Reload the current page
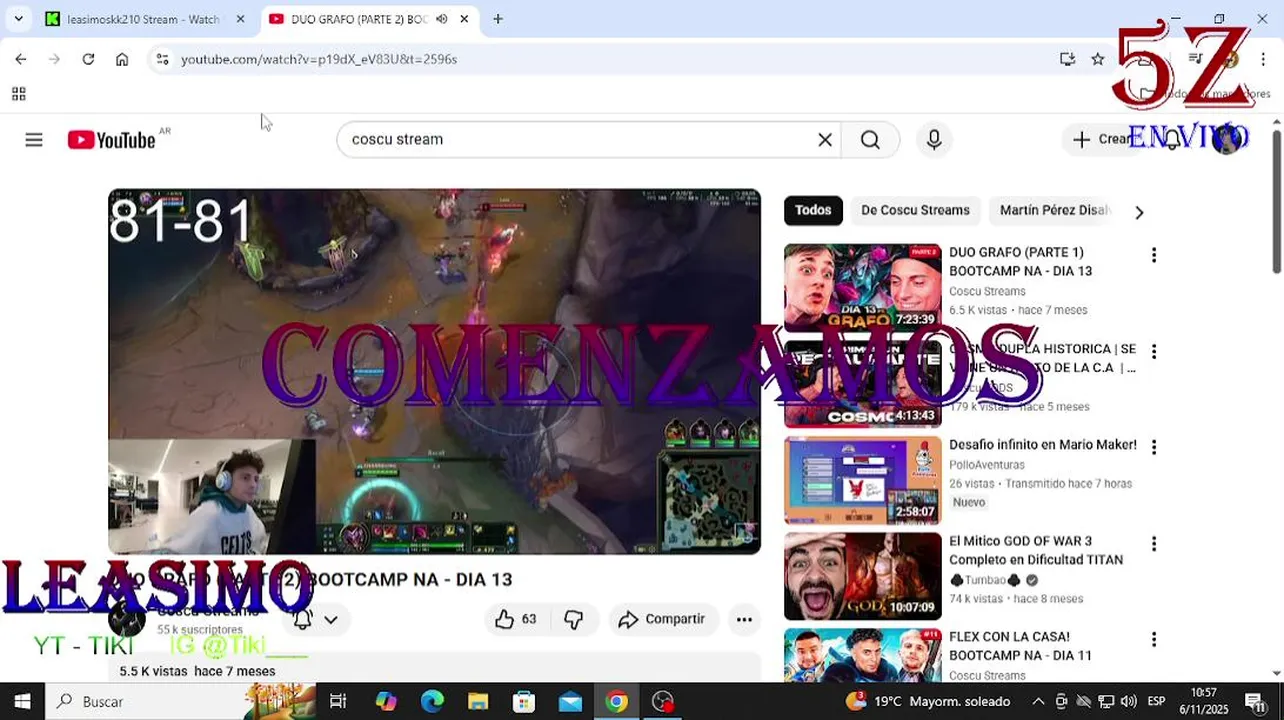This screenshot has height=720, width=1284. coord(88,59)
